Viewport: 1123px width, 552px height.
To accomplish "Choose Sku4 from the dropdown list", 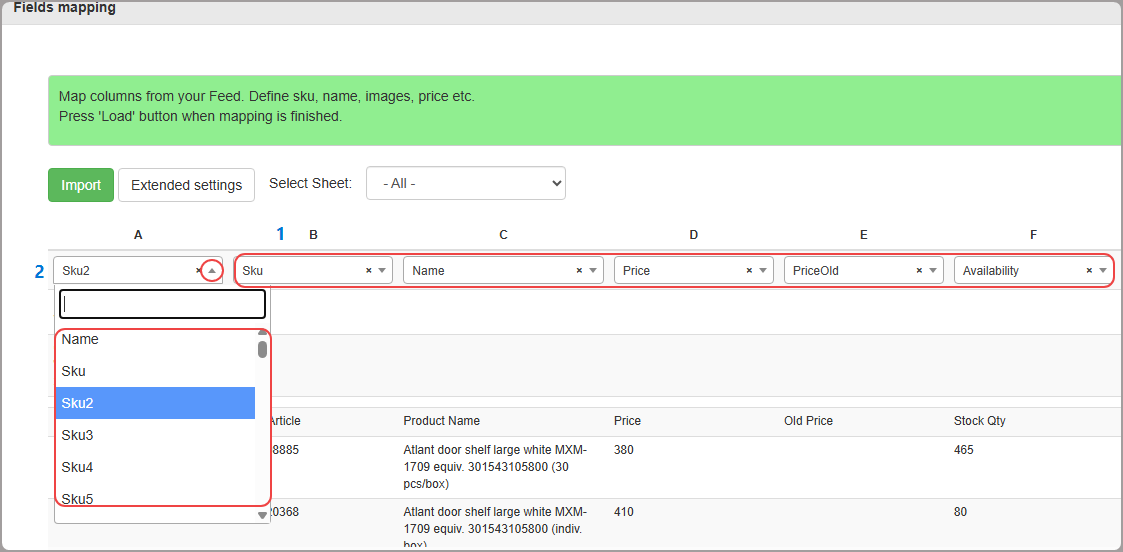I will [155, 468].
